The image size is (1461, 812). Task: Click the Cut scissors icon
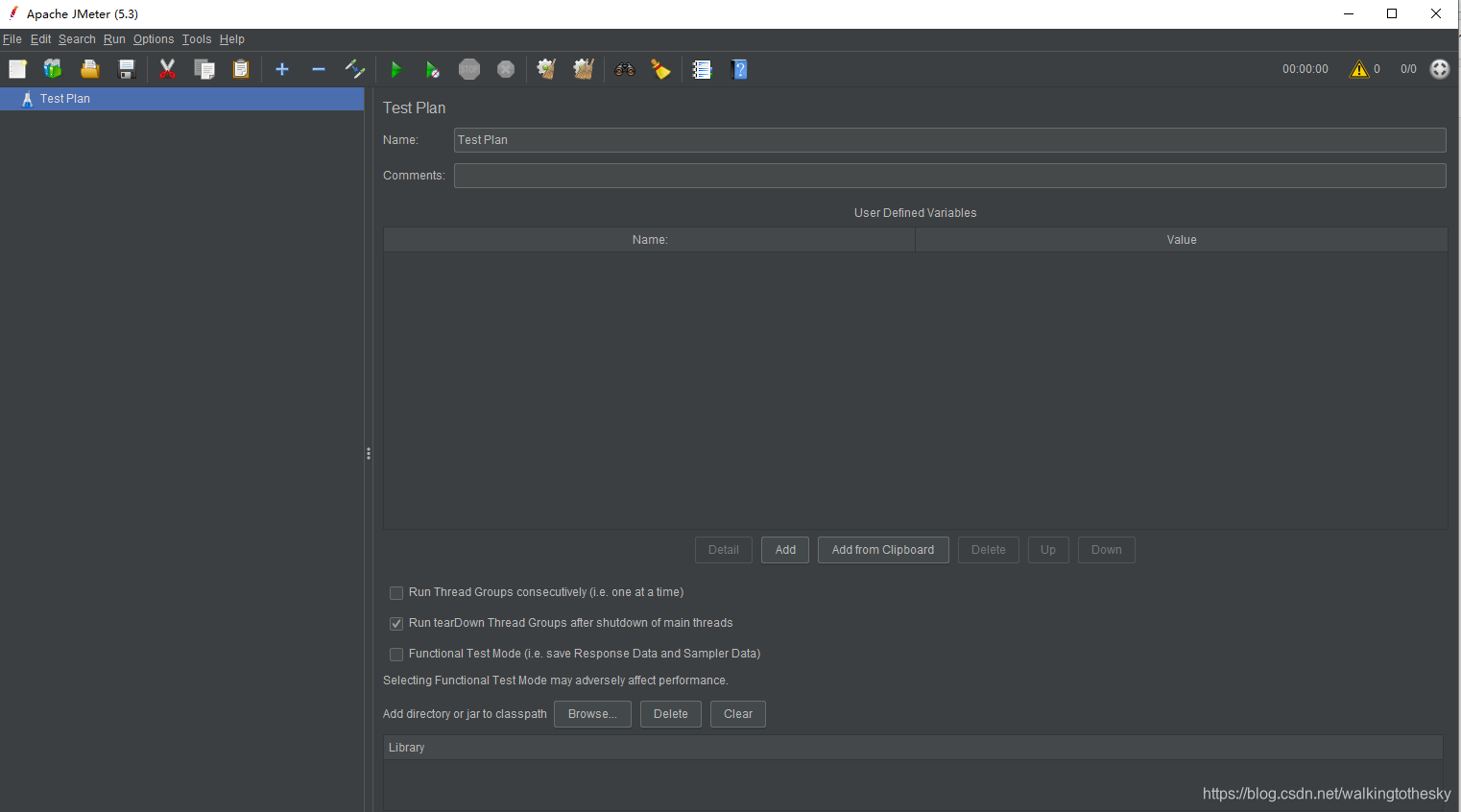tap(167, 69)
